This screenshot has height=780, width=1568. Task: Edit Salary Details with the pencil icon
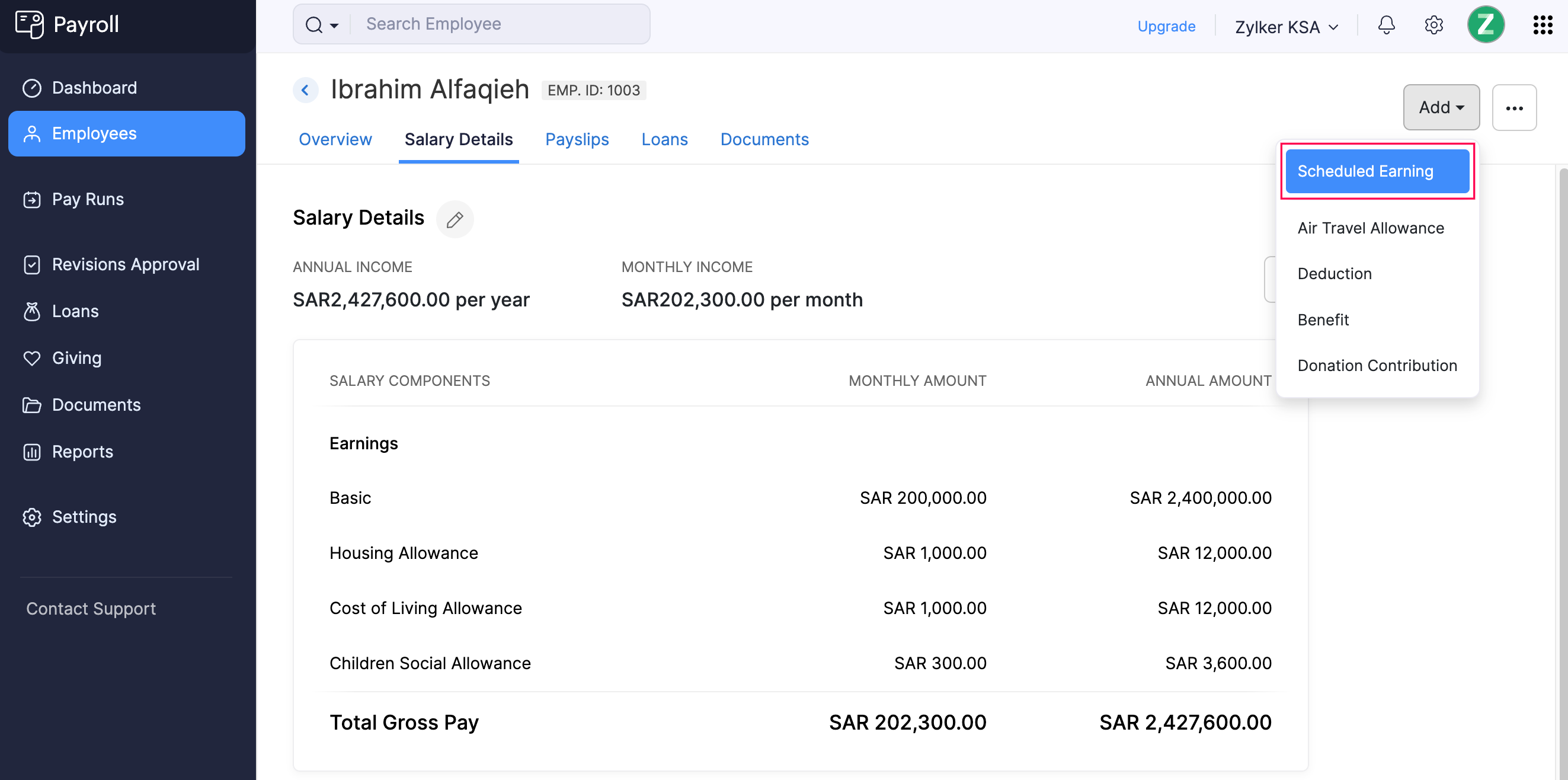(455, 219)
